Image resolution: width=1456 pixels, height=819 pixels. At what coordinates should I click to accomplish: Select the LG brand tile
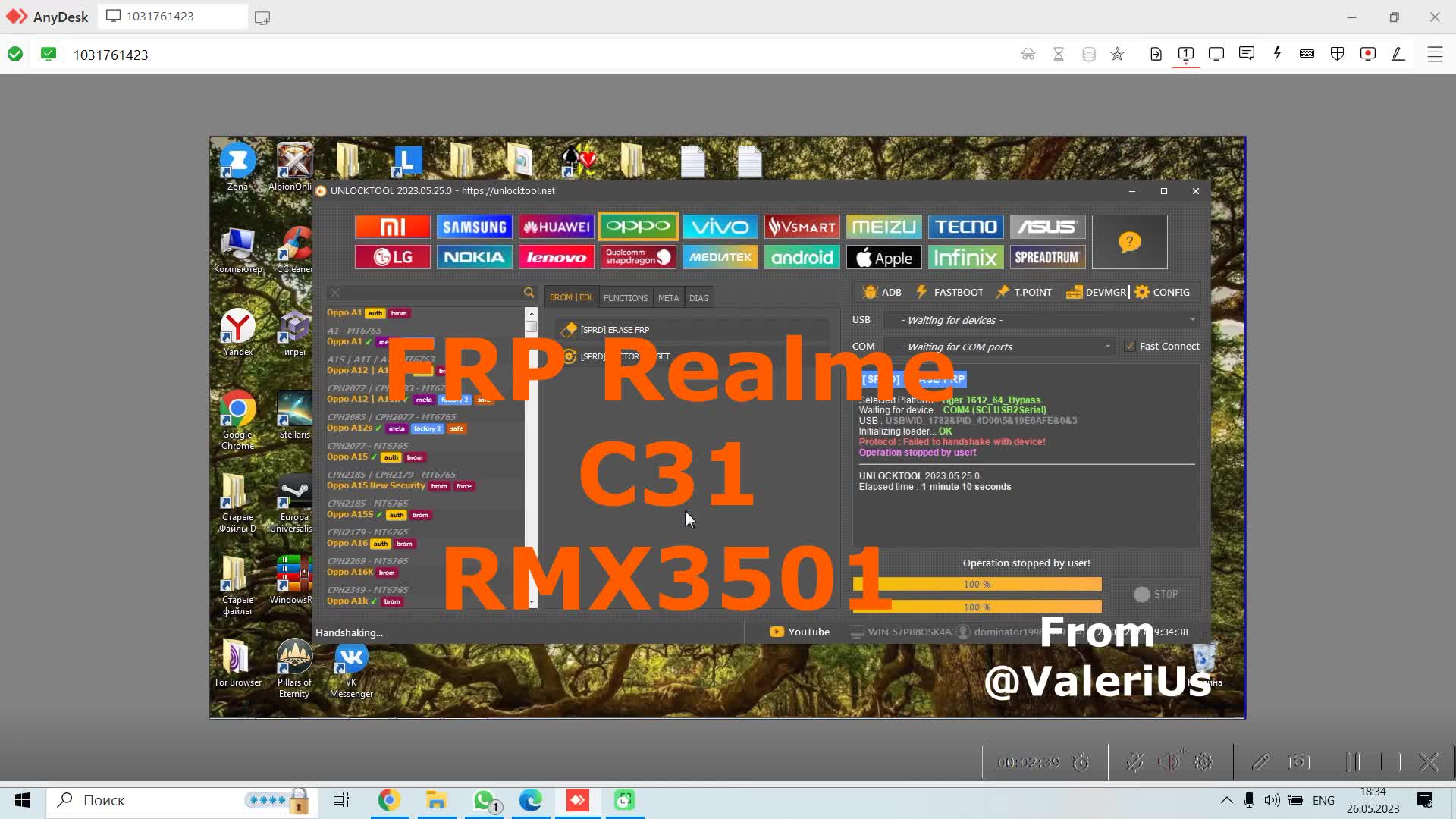pyautogui.click(x=392, y=257)
